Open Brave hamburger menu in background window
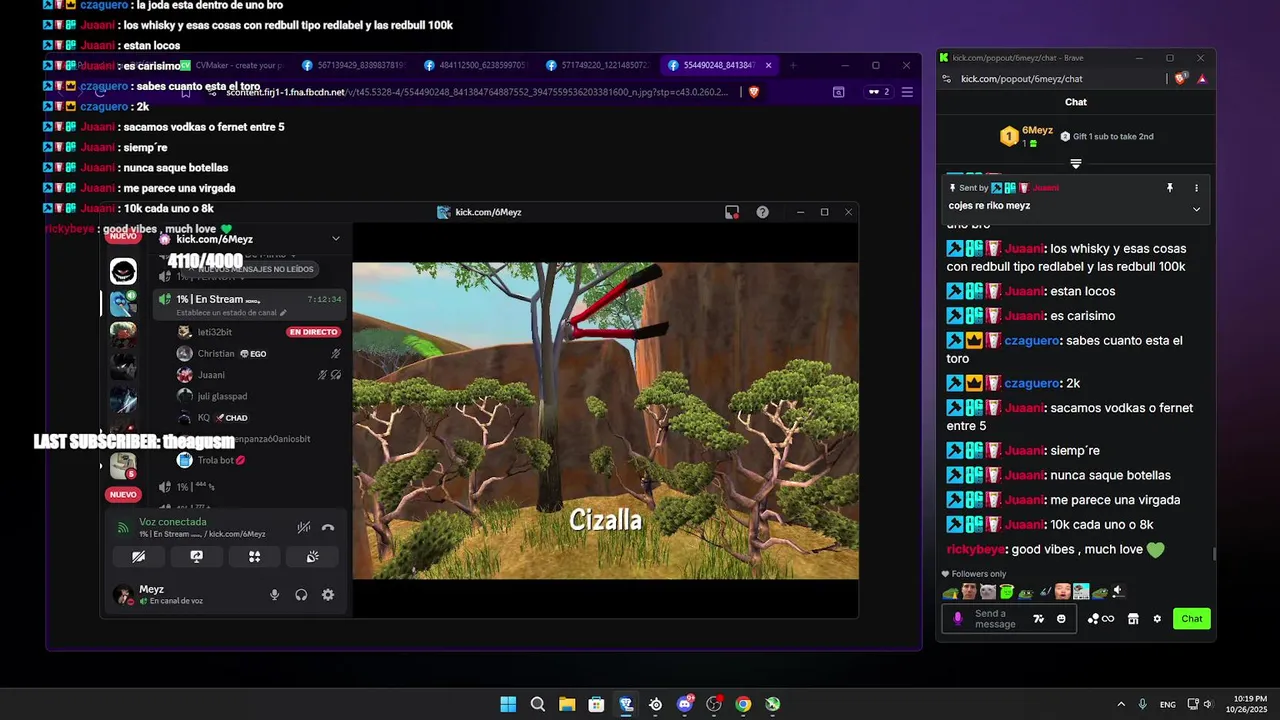 point(907,92)
